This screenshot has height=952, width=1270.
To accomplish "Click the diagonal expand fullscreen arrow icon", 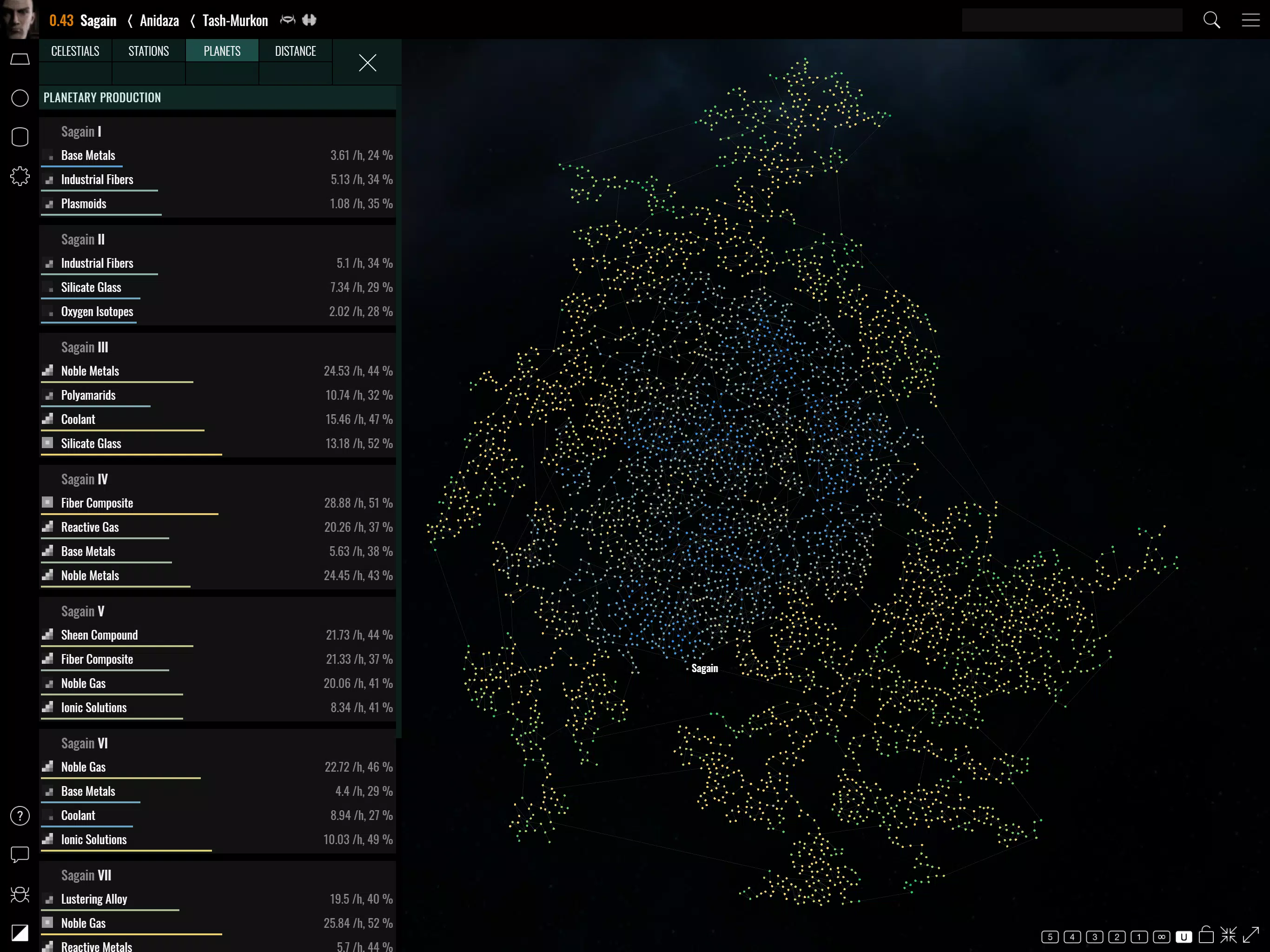I will (1251, 935).
